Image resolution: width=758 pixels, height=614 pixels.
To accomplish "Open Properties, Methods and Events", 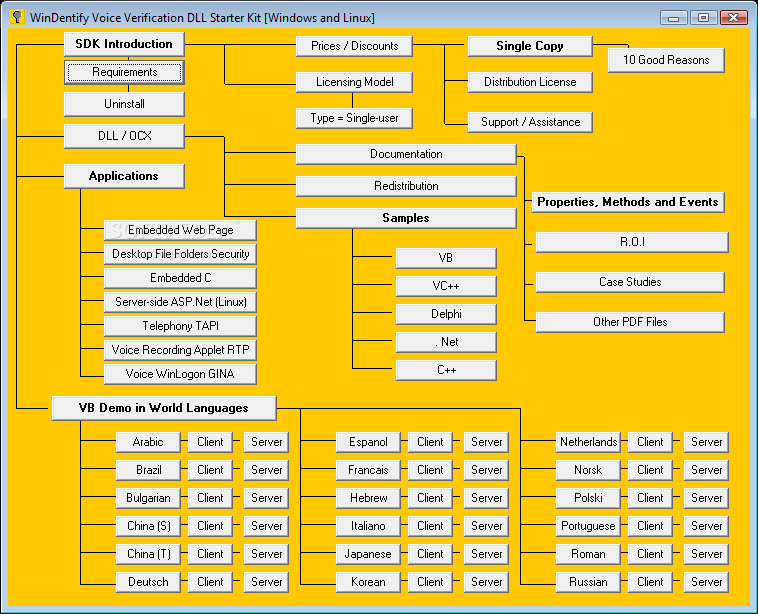I will pyautogui.click(x=628, y=202).
